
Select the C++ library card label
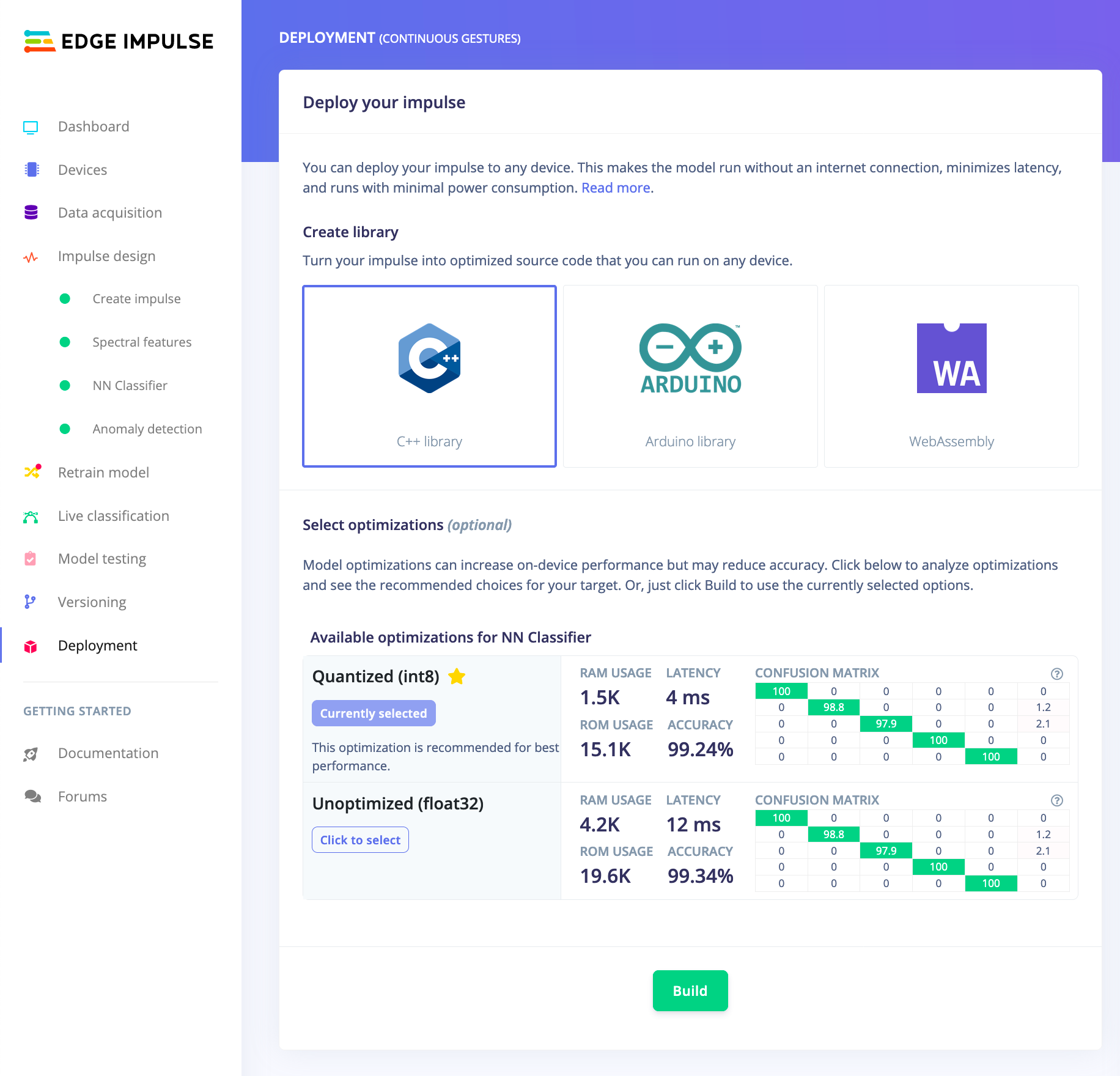[x=429, y=441]
